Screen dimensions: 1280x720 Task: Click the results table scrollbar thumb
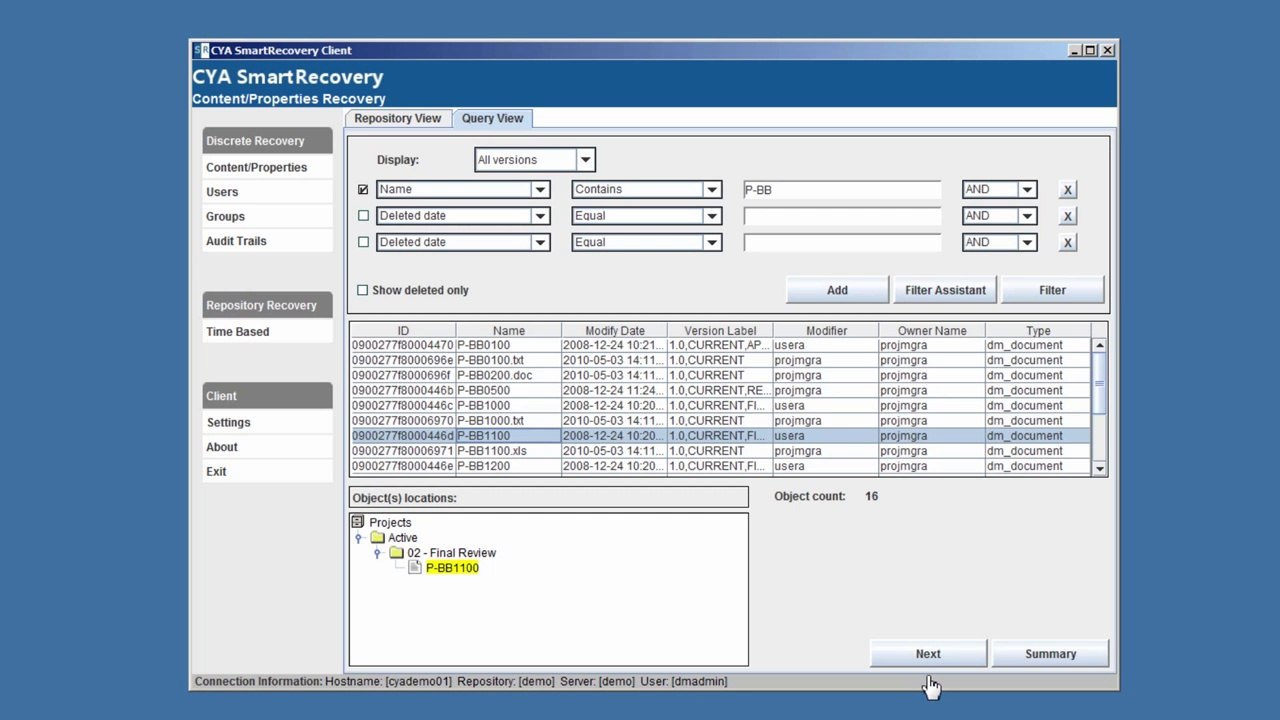pos(1099,383)
